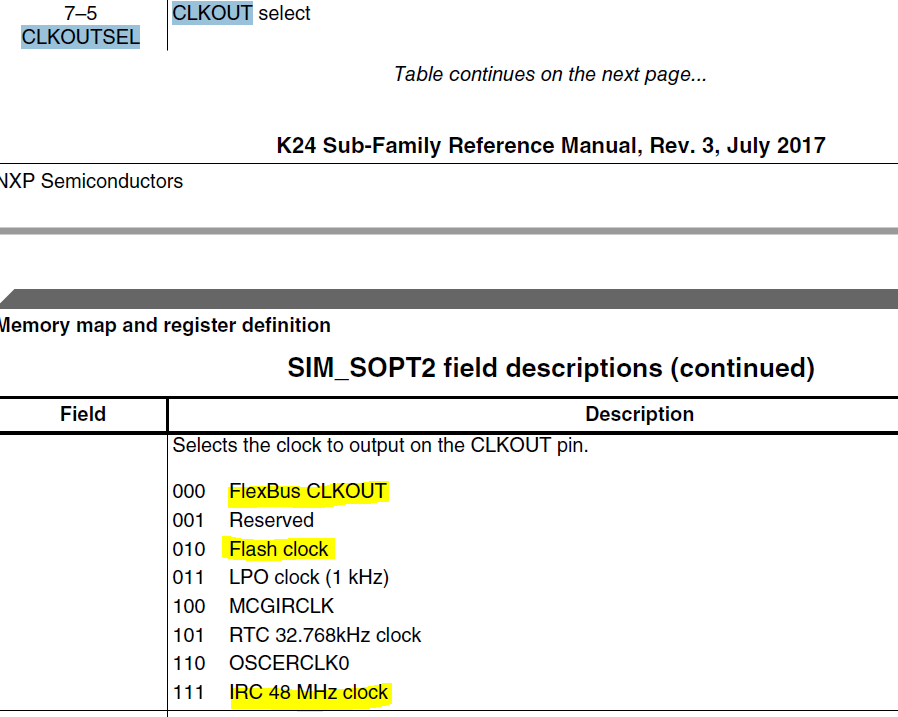898x717 pixels.
Task: Click "Table continues on the next page..." note
Action: point(550,74)
